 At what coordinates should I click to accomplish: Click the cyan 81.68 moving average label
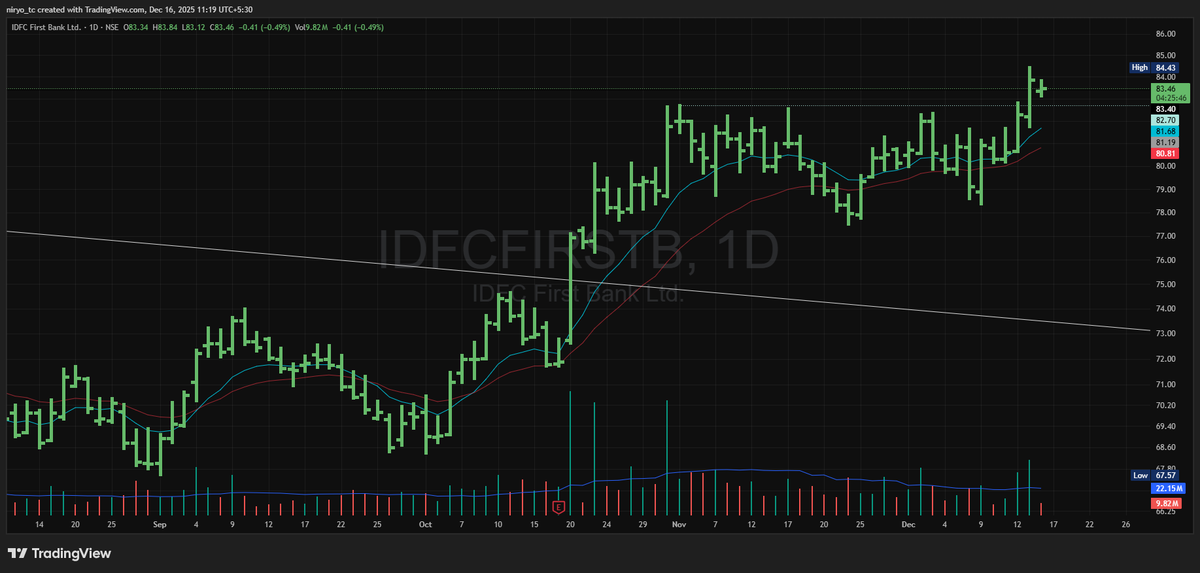pos(1165,131)
